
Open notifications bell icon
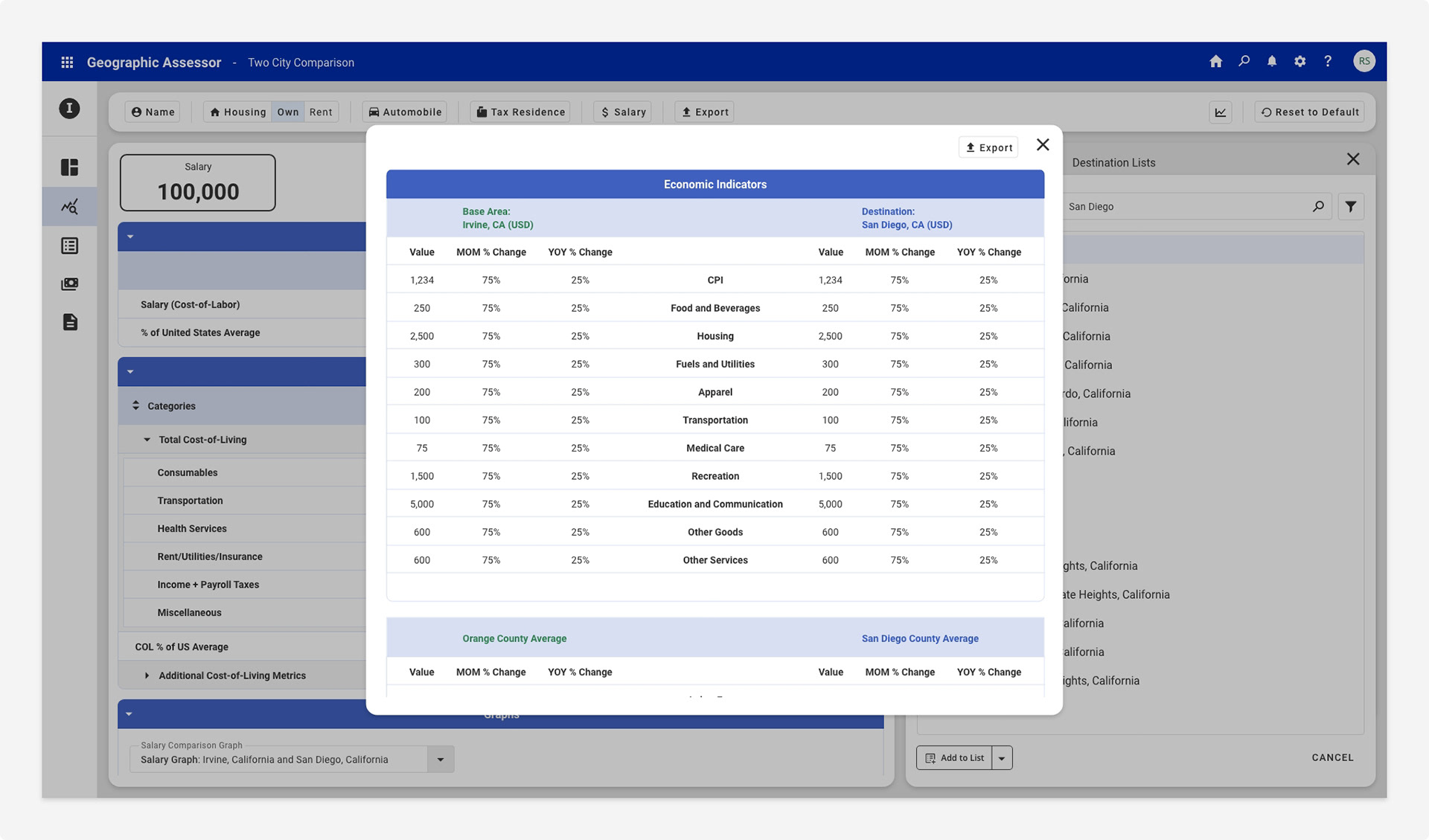click(1272, 62)
